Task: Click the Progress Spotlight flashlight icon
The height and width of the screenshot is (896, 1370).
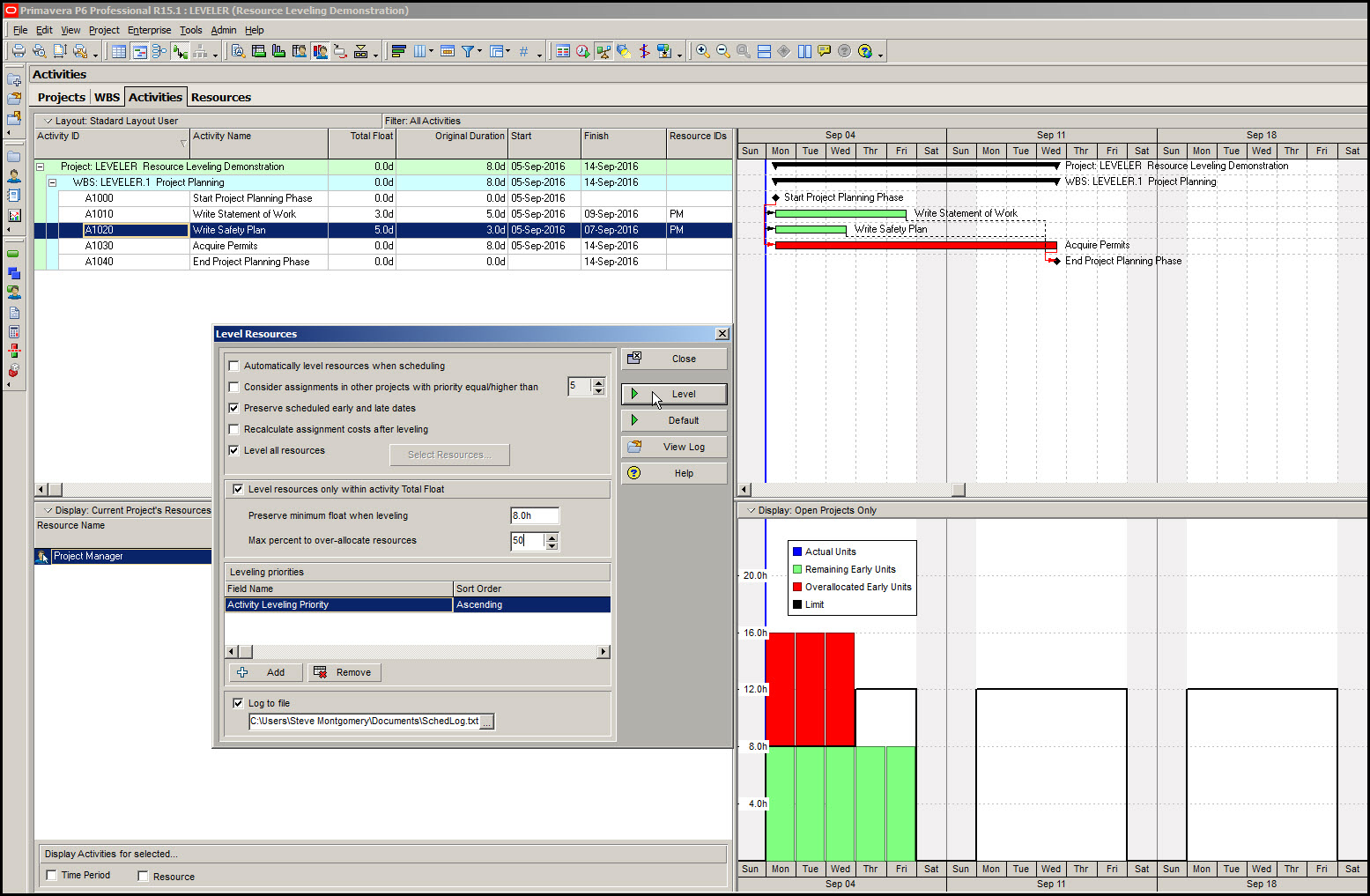Action: coord(623,51)
